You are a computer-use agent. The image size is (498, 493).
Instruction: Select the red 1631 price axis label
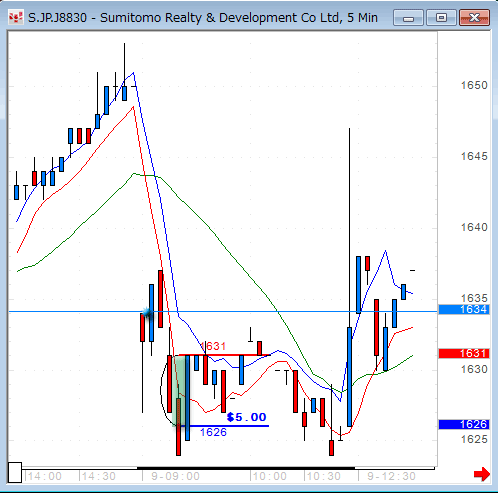tap(464, 353)
